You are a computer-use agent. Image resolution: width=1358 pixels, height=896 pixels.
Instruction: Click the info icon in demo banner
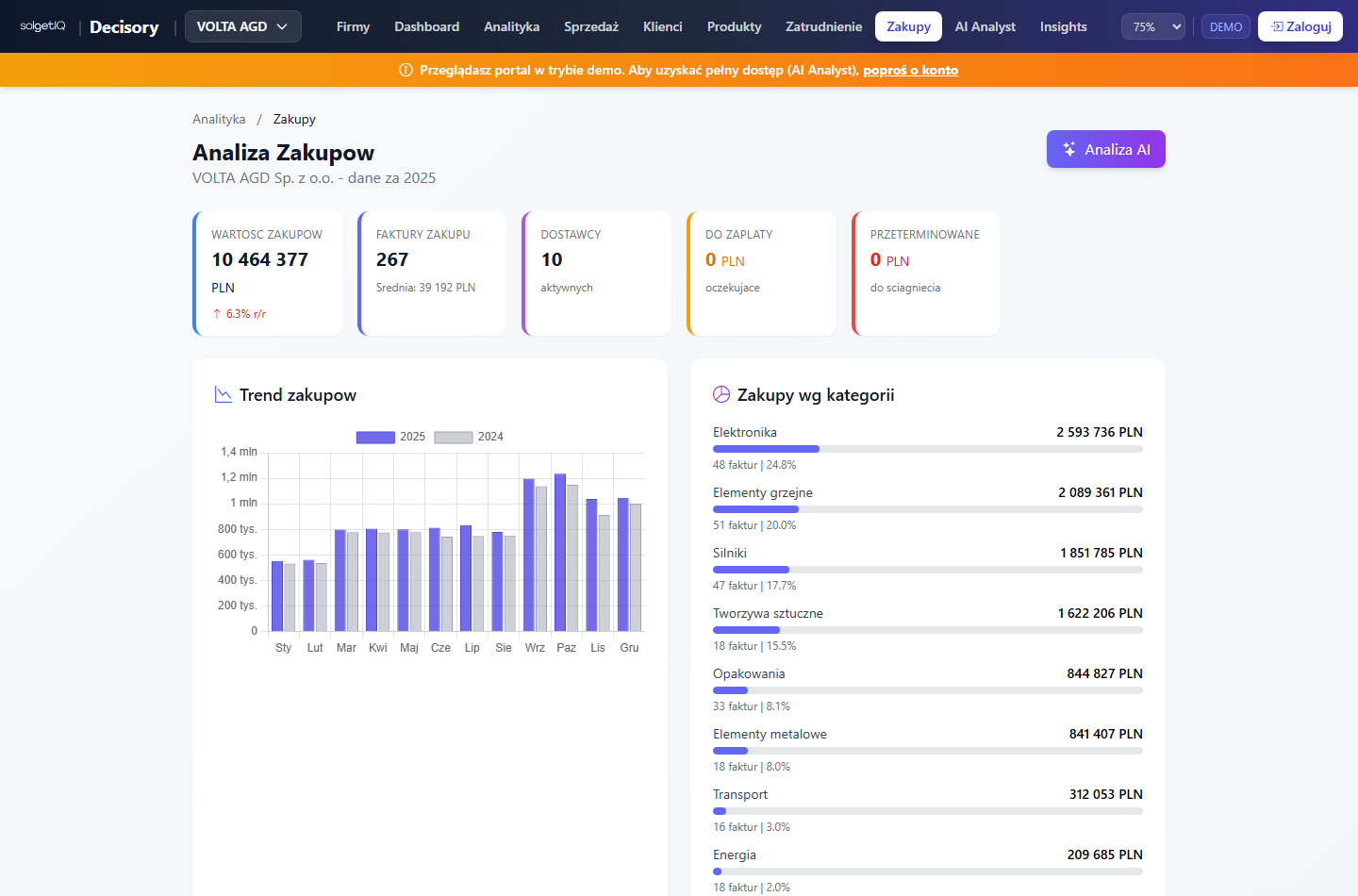click(x=406, y=70)
